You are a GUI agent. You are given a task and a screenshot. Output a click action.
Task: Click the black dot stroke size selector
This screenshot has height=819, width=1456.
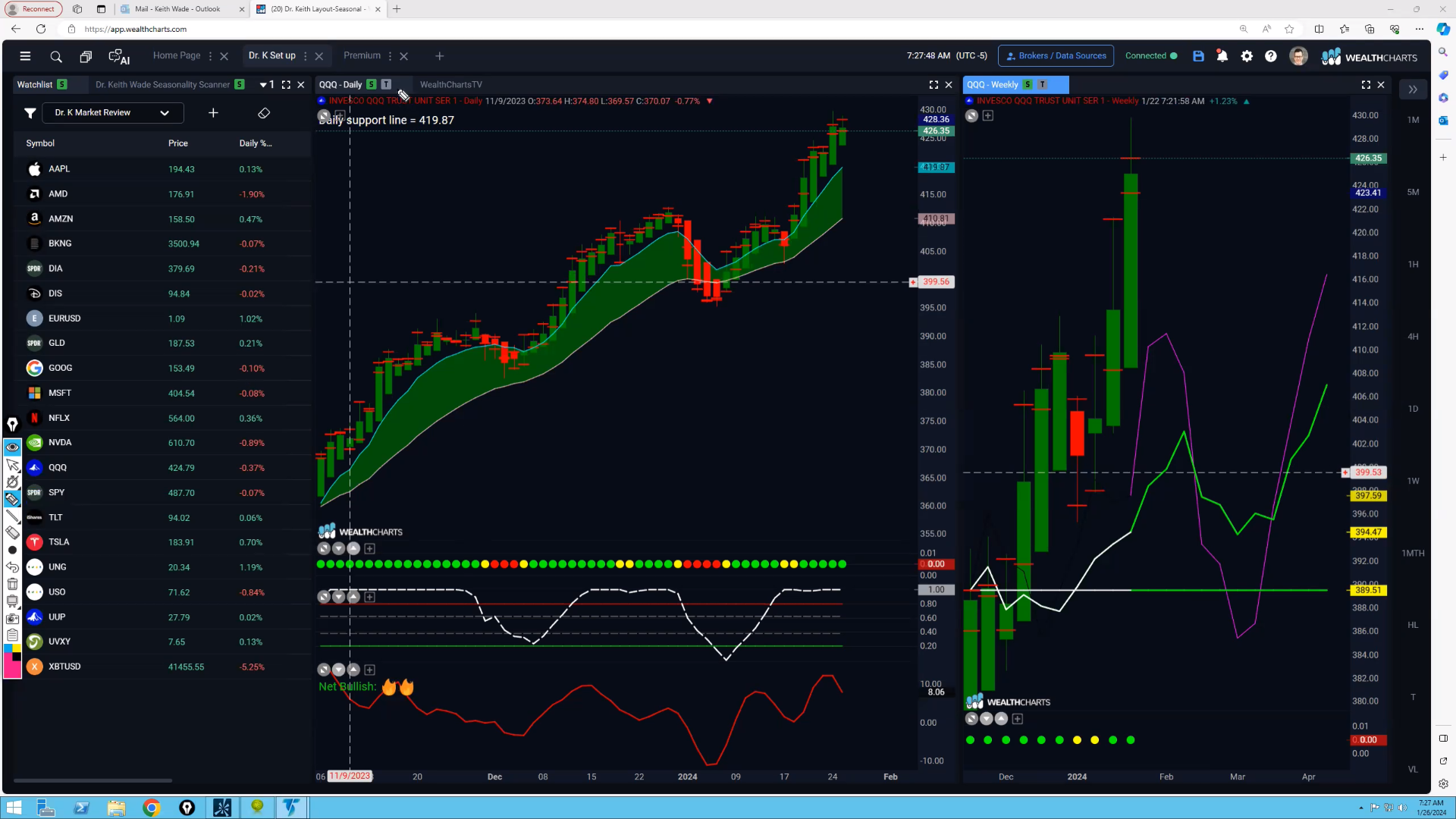[x=12, y=551]
